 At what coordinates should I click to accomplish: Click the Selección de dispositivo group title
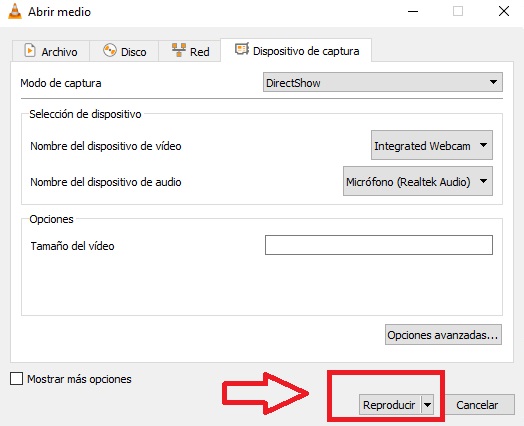pyautogui.click(x=85, y=114)
